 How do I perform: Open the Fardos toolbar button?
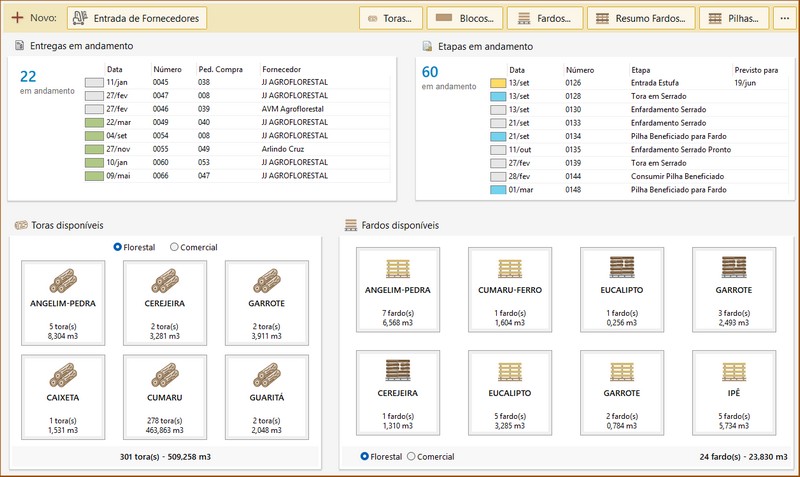545,18
